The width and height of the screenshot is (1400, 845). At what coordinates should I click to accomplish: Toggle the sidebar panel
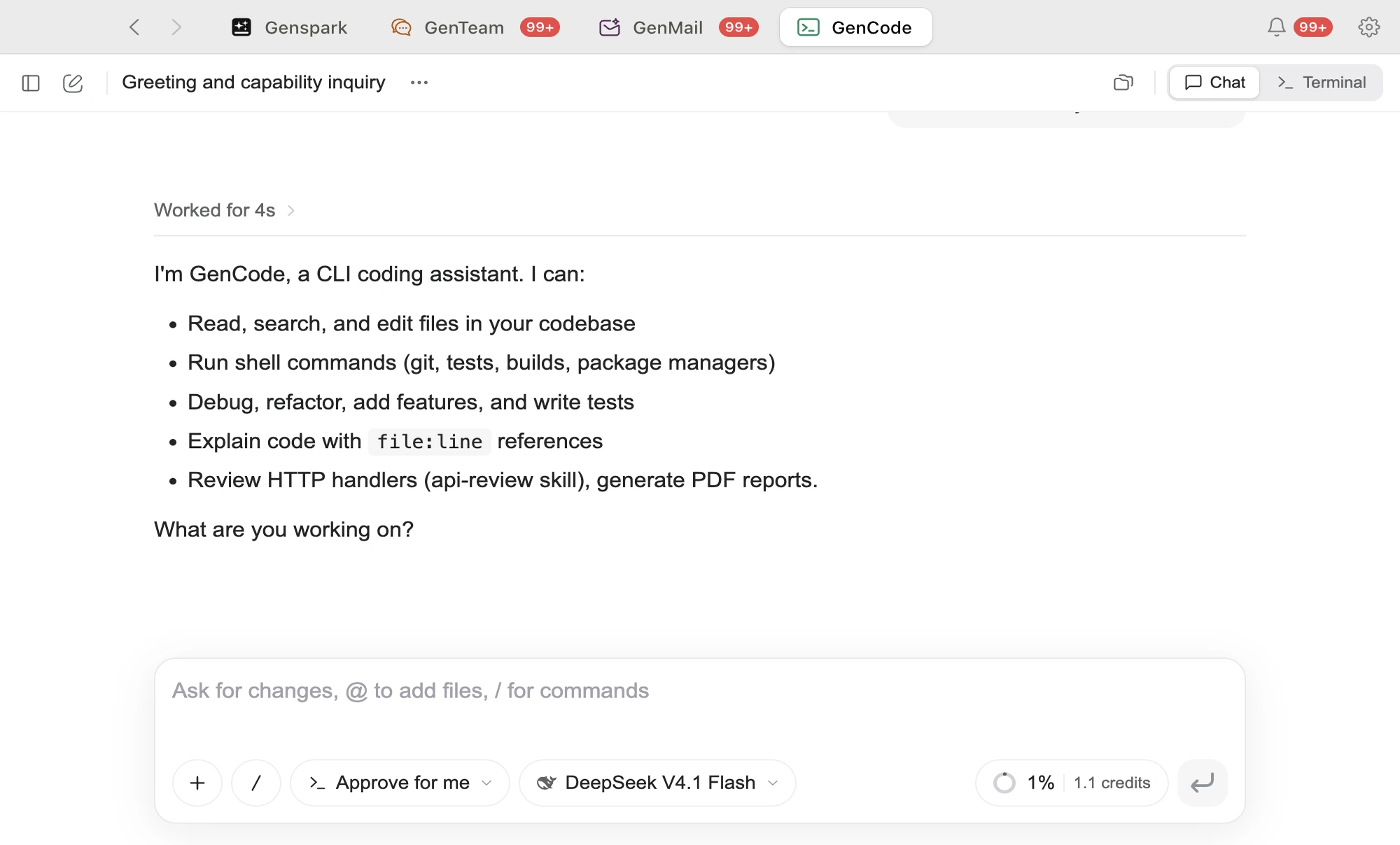click(x=31, y=83)
